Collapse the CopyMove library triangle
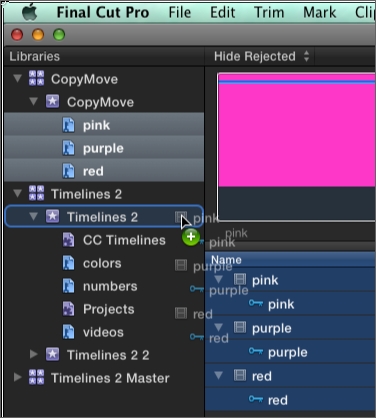Image resolution: width=376 pixels, height=418 pixels. pyautogui.click(x=17, y=79)
